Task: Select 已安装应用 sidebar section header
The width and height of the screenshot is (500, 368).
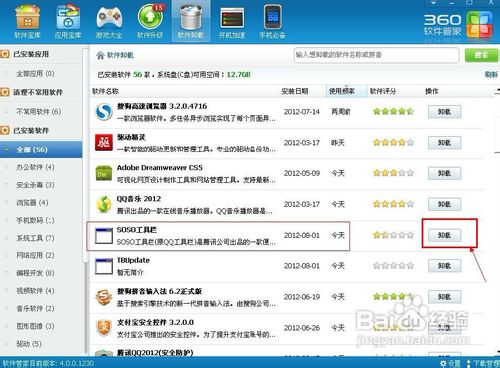Action: 31,54
